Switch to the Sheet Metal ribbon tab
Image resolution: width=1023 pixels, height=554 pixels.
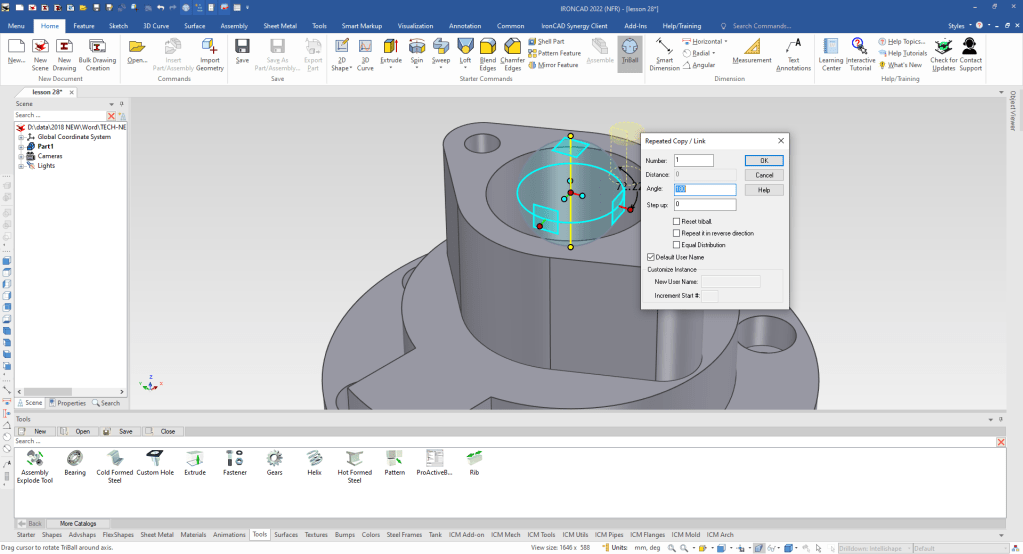point(280,25)
